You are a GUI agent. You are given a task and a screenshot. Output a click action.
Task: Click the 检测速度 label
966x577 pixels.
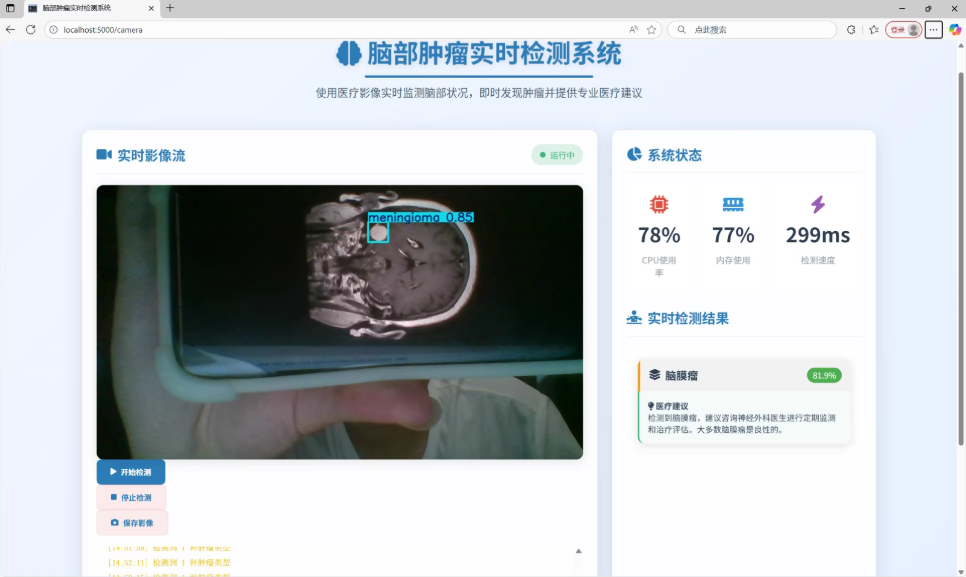[818, 260]
